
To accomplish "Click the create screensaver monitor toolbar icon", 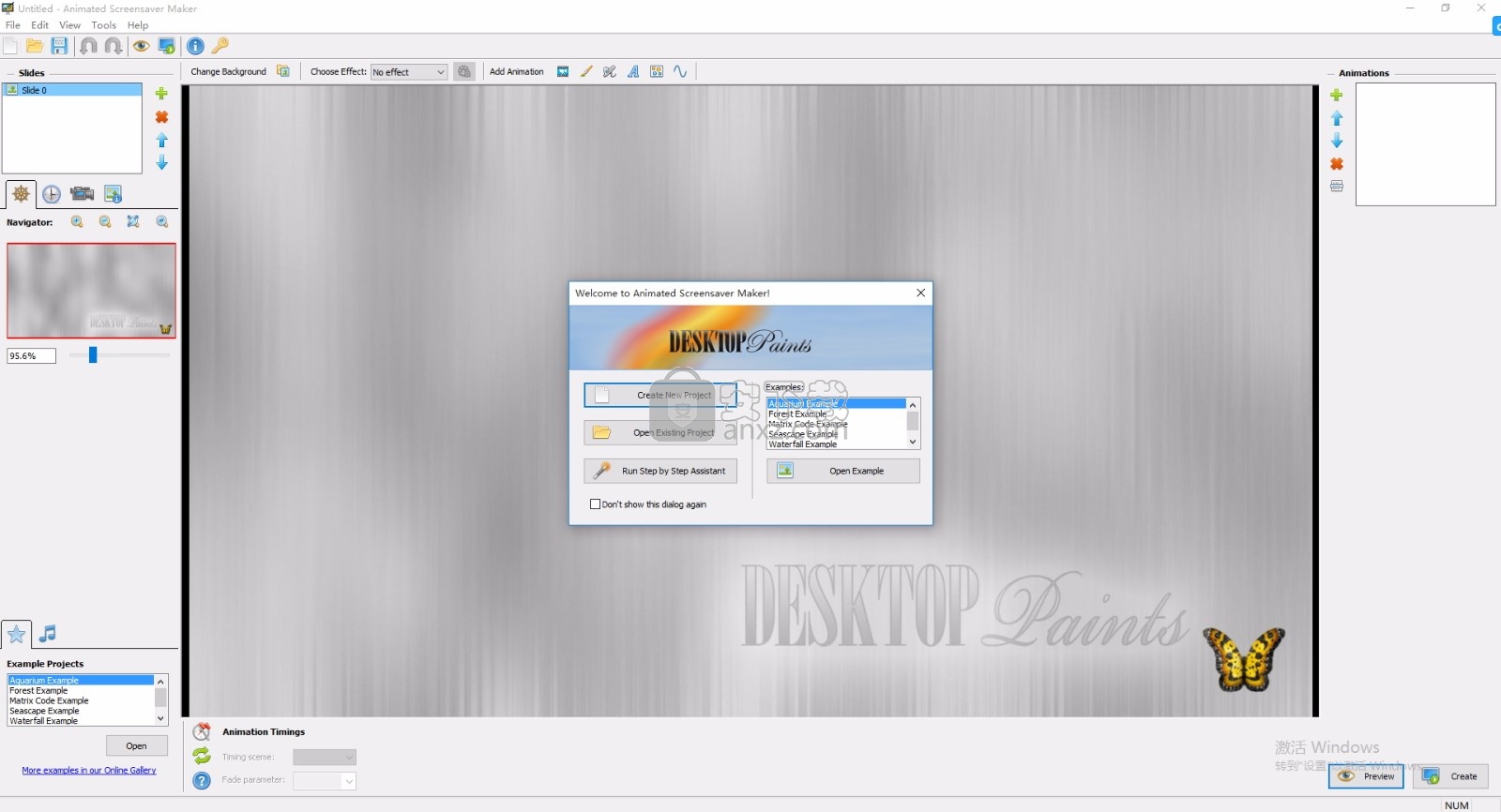I will point(166,46).
